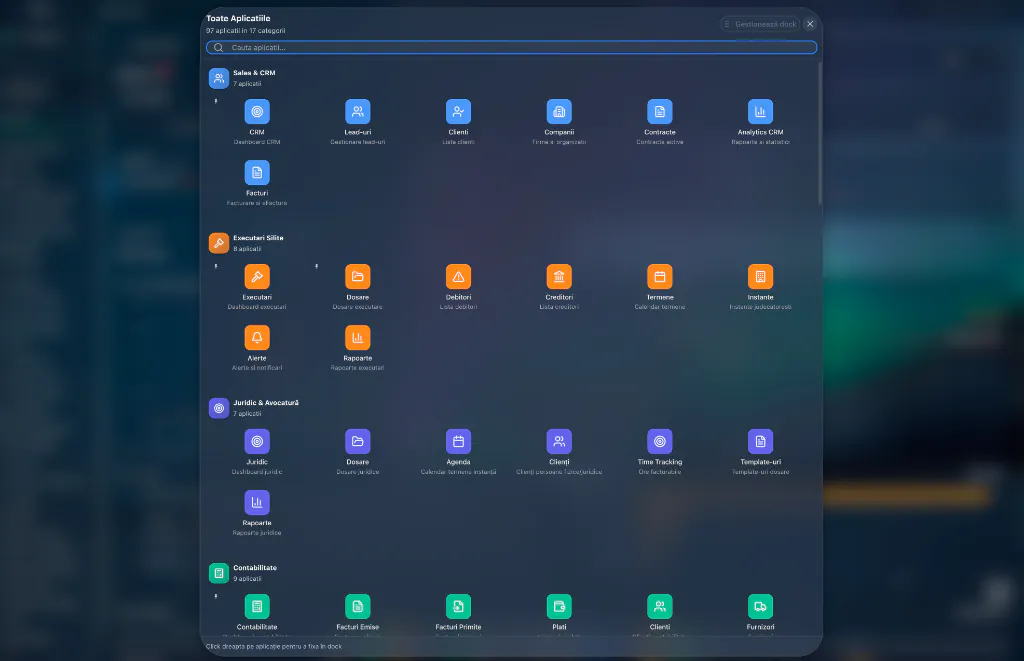Click the Sales & CRM category icon
Viewport: 1024px width, 661px height.
[x=219, y=78]
